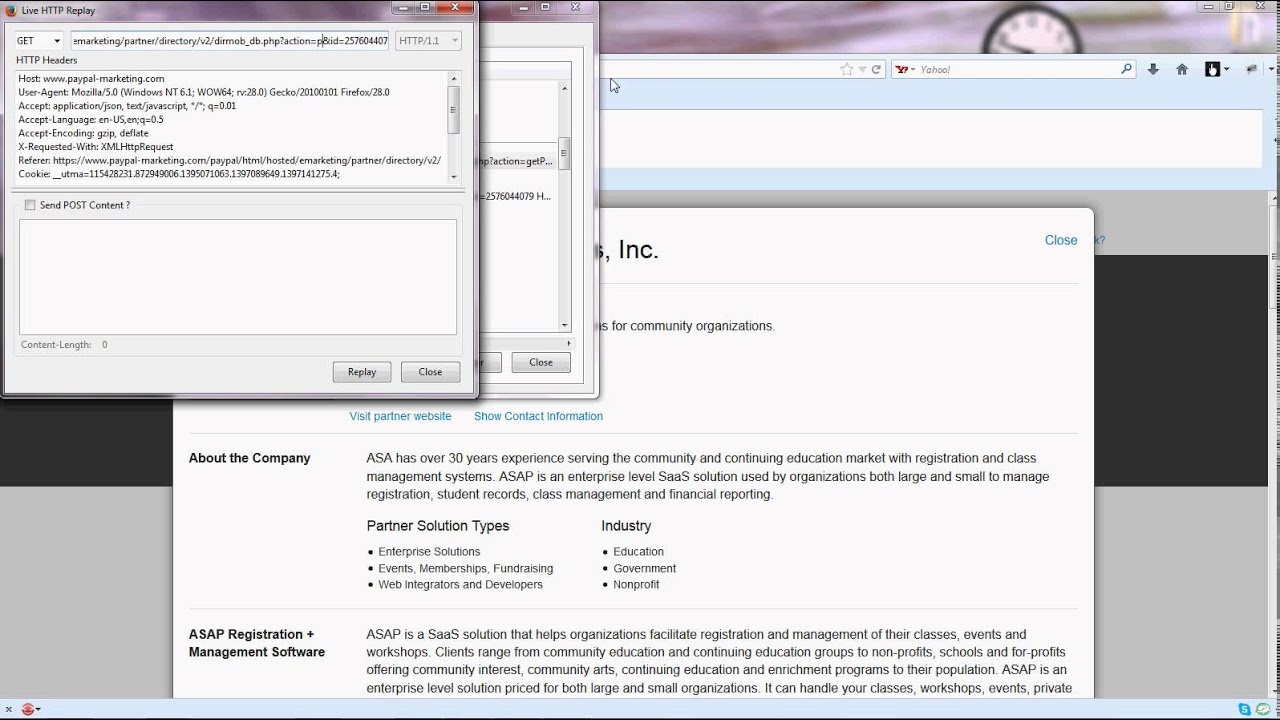The image size is (1280, 720).
Task: Click the small add-on icon at the toolbar's right end
Action: pyautogui.click(x=1251, y=69)
